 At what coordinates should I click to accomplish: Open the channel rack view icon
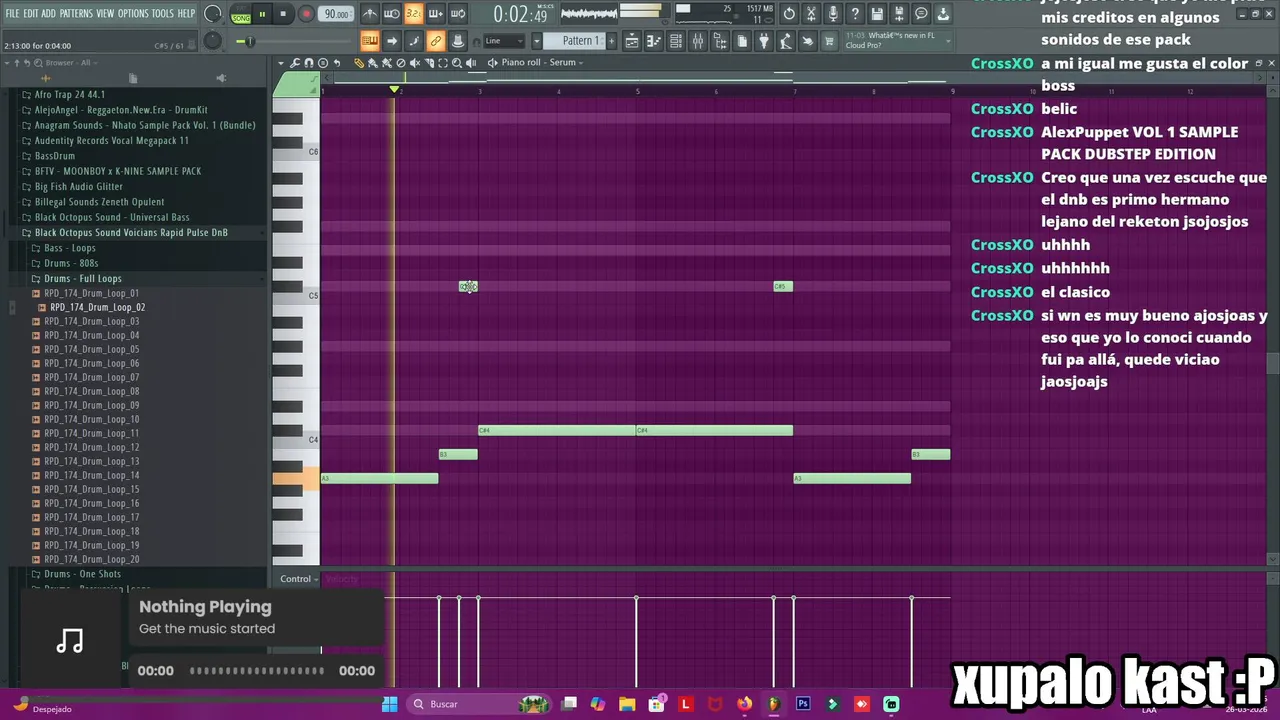coord(676,41)
